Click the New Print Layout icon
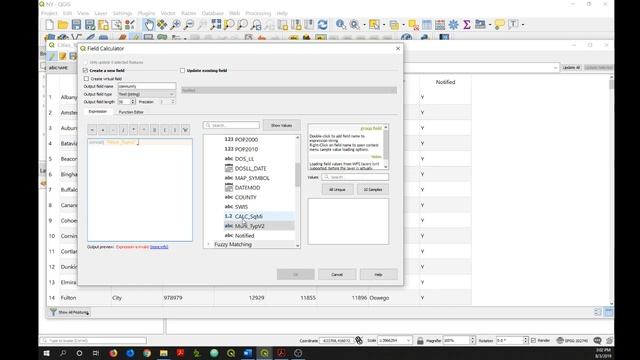The image size is (640, 360). coord(103,24)
